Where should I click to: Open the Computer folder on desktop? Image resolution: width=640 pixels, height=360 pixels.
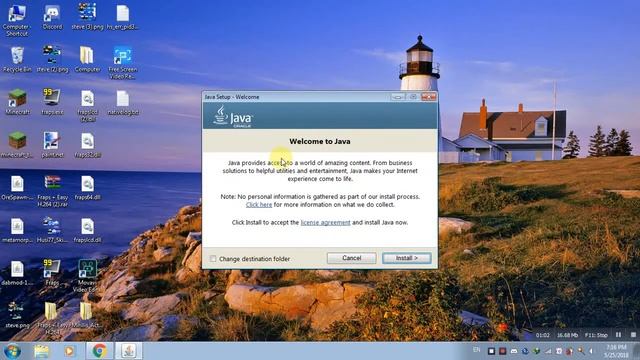pyautogui.click(x=87, y=60)
